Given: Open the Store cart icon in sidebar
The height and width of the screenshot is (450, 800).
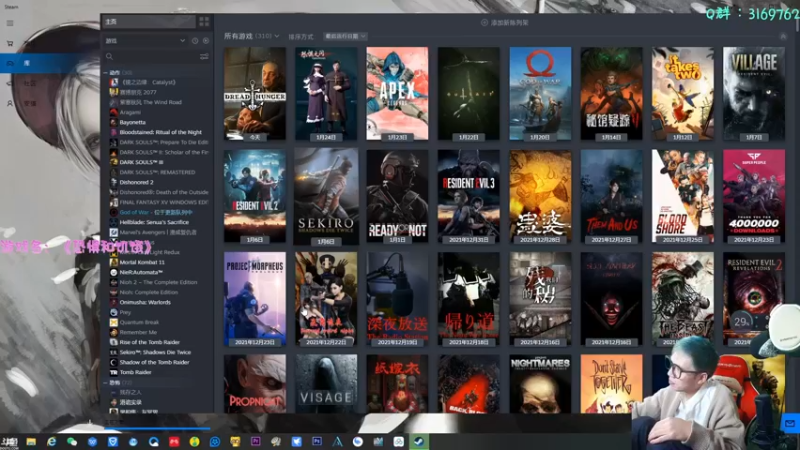Looking at the screenshot, I should pyautogui.click(x=10, y=43).
